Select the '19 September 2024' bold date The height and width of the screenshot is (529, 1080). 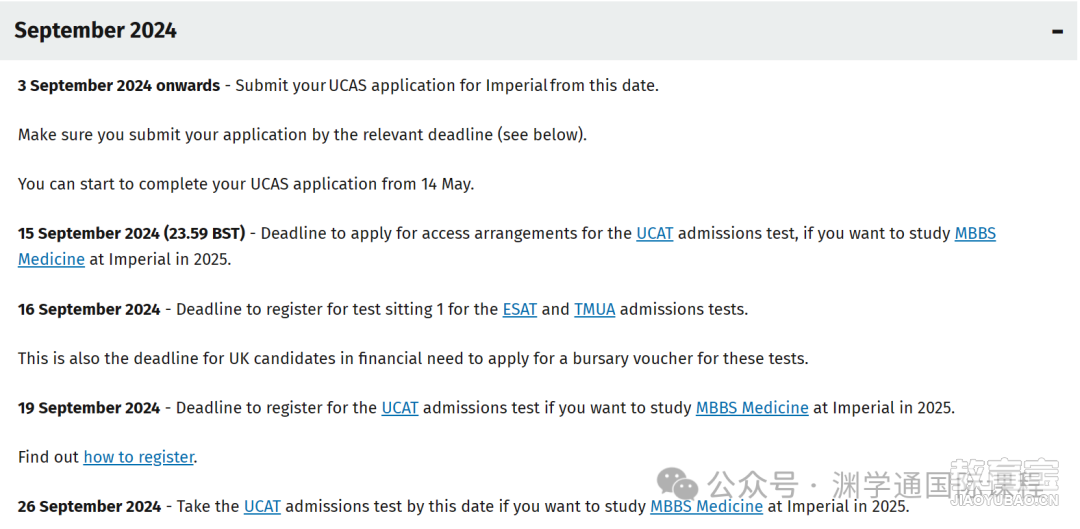point(89,408)
